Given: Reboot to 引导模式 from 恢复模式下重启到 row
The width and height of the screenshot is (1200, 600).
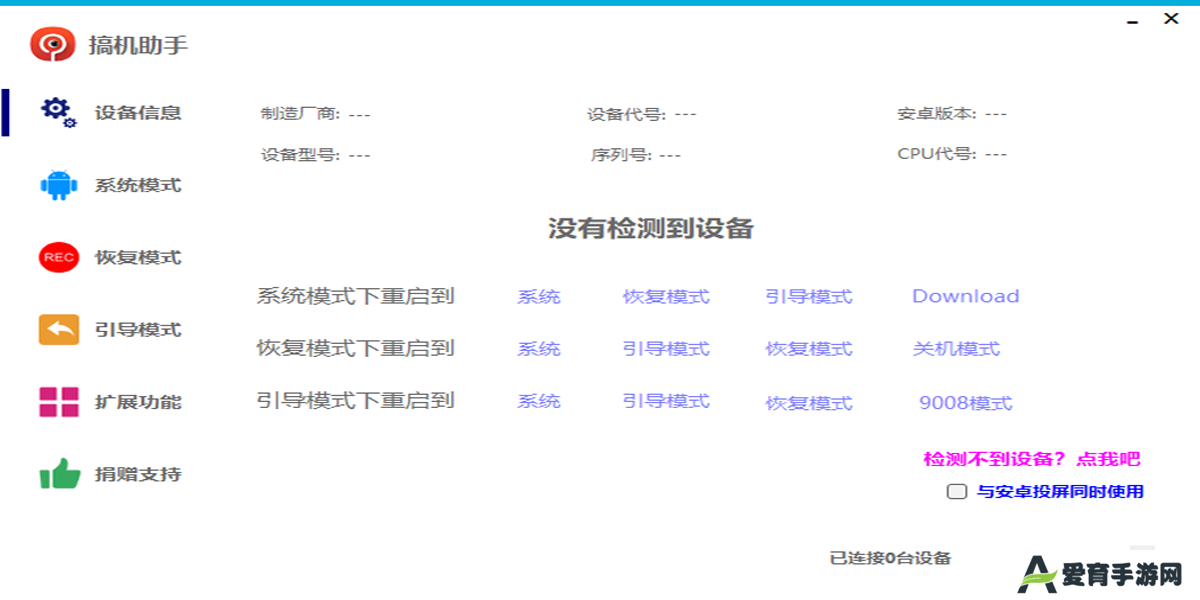Looking at the screenshot, I should pyautogui.click(x=666, y=349).
